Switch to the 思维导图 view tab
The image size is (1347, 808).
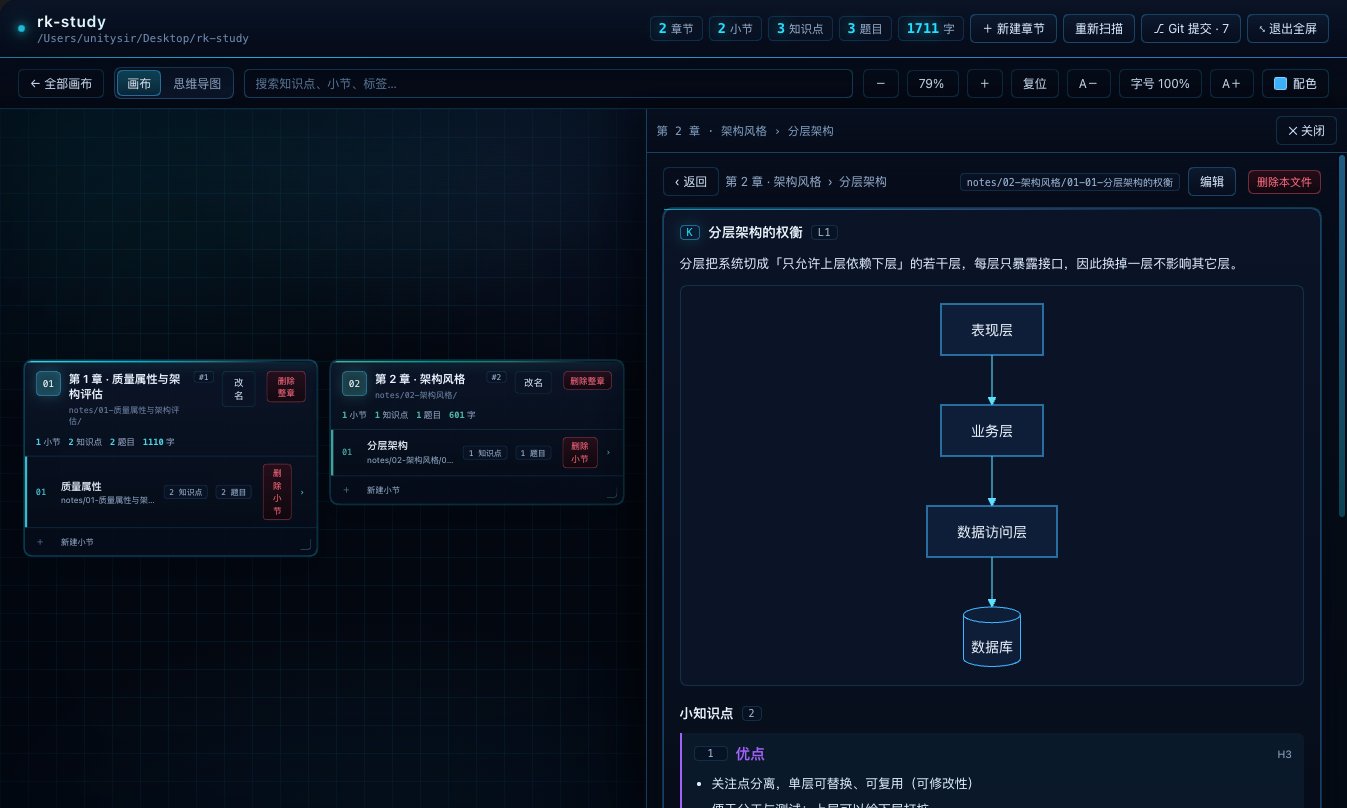coord(197,84)
